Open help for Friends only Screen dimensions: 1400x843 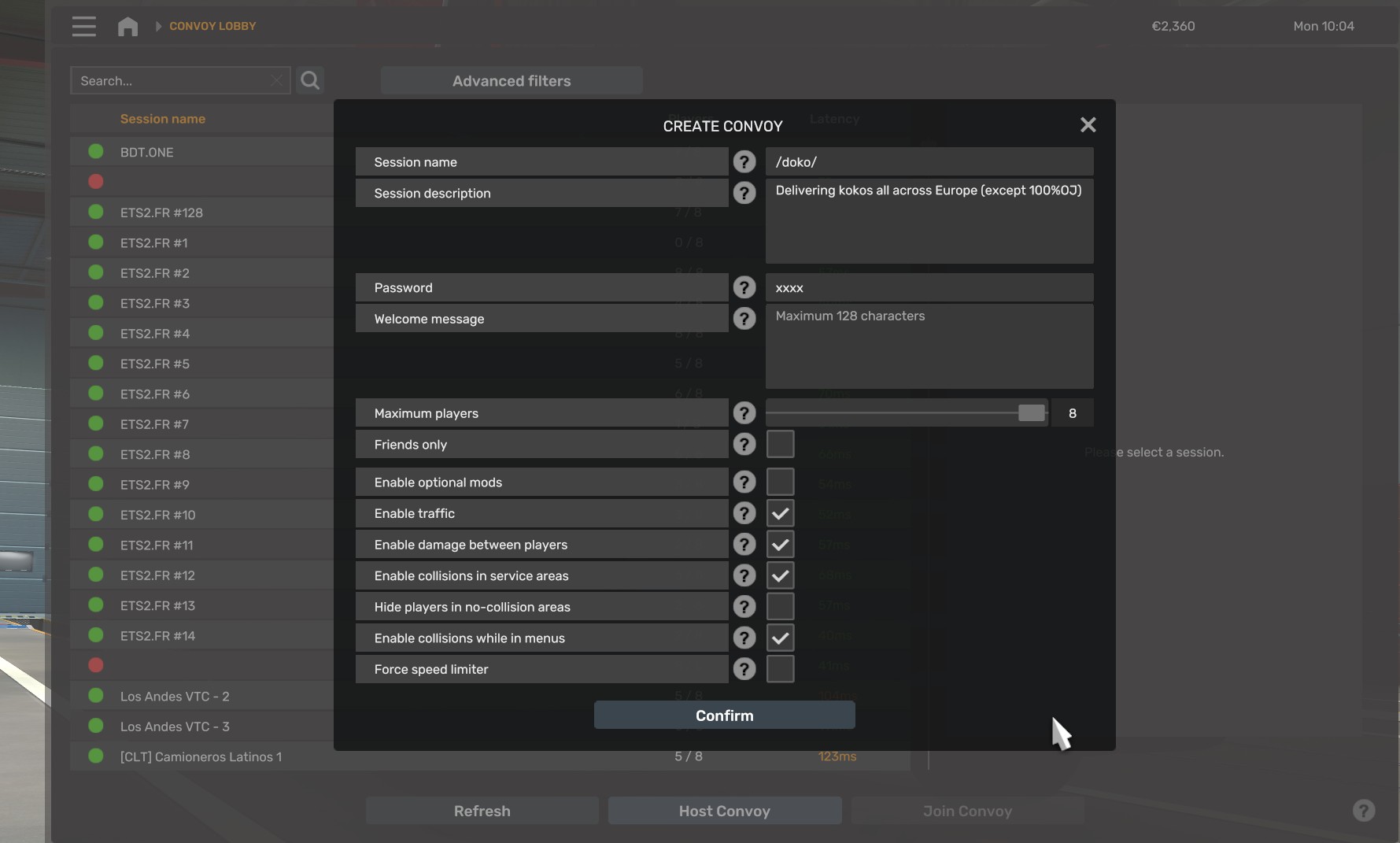tap(744, 444)
